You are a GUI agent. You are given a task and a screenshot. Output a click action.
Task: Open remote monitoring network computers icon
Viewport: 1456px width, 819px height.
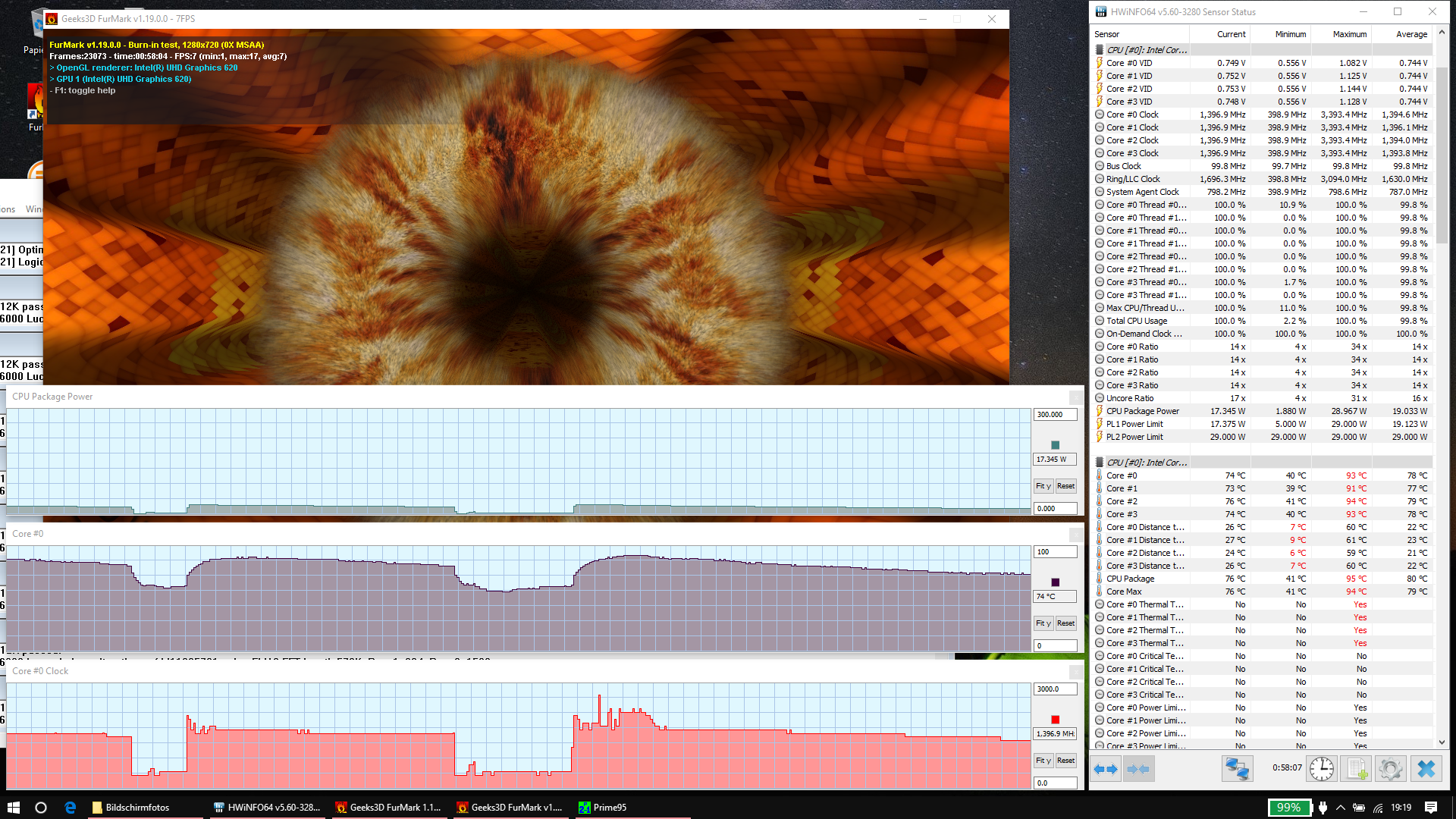[x=1237, y=769]
